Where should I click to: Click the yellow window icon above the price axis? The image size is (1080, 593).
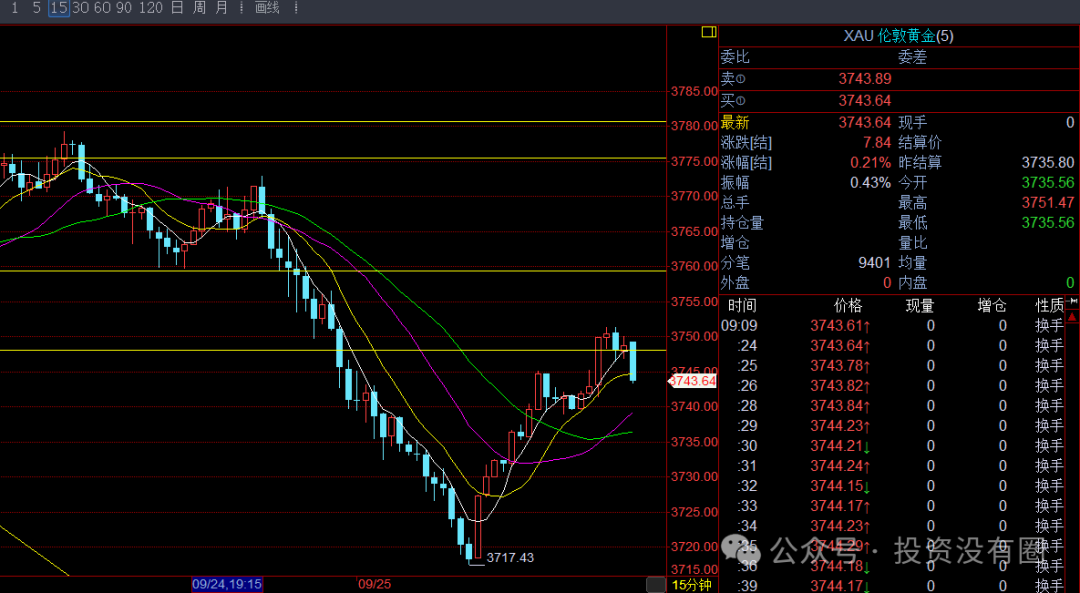click(709, 32)
